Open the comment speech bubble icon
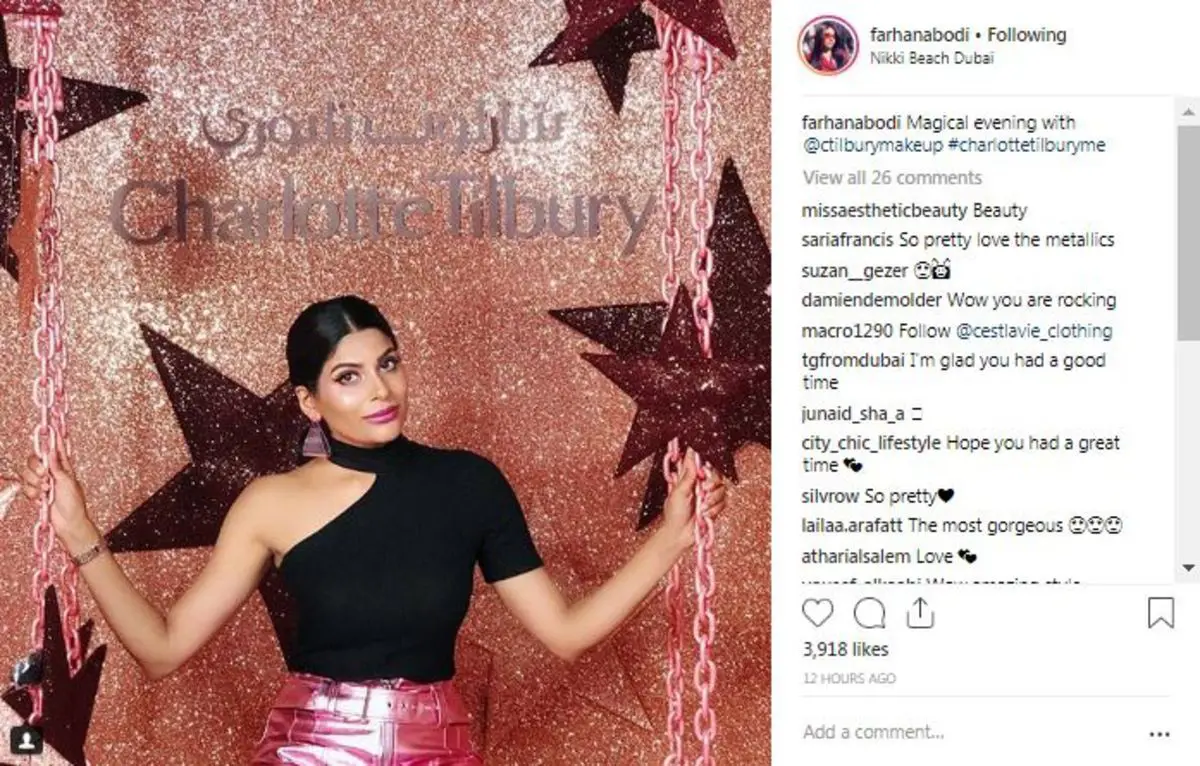Image resolution: width=1200 pixels, height=766 pixels. tap(870, 612)
